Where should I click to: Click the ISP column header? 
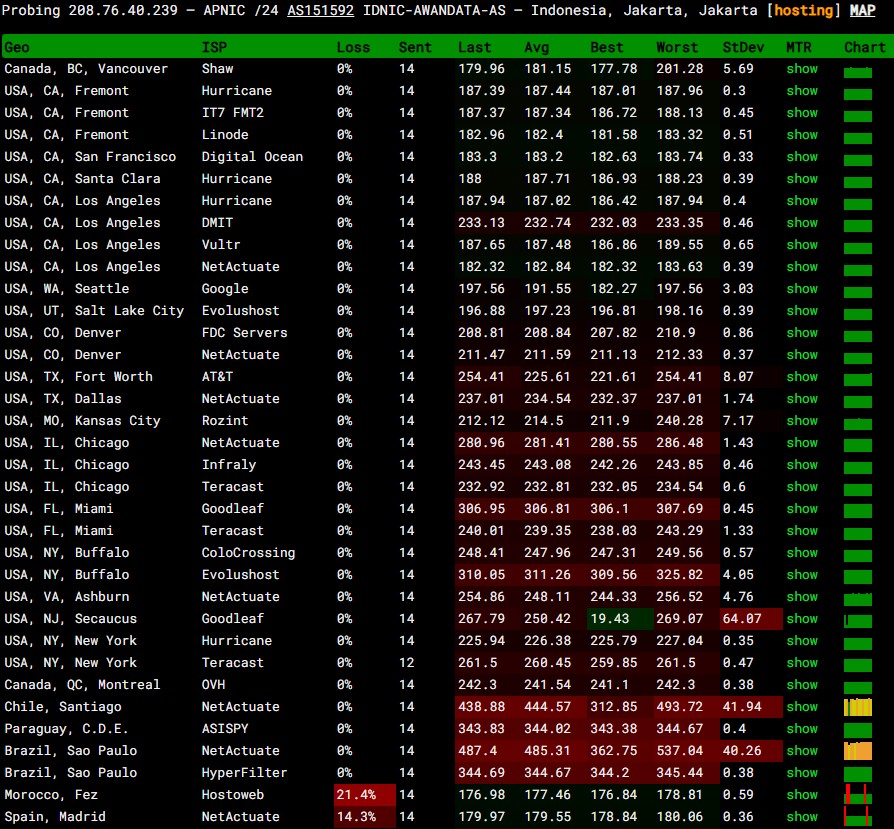(x=214, y=47)
